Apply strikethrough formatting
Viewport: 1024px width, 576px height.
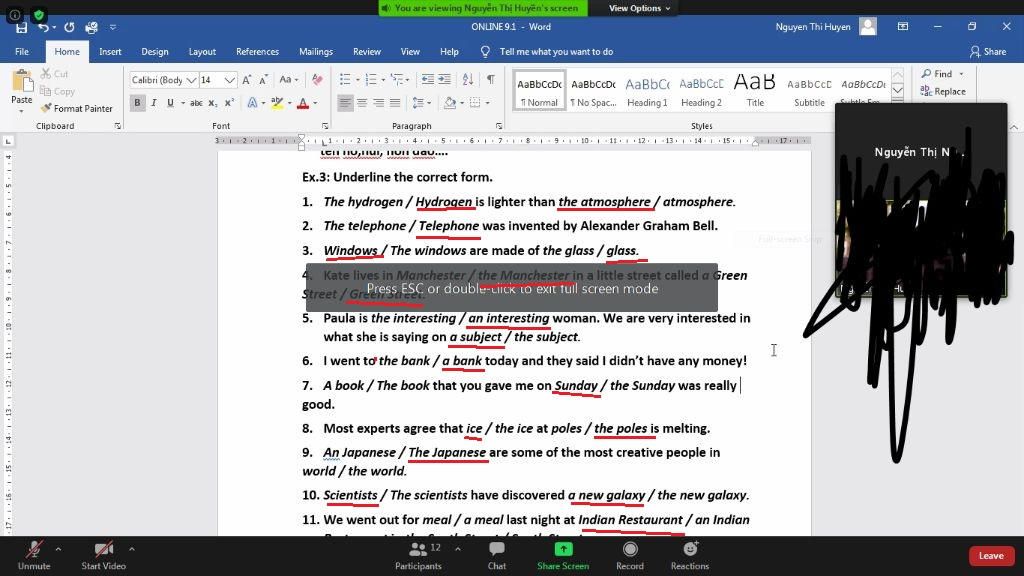click(196, 103)
